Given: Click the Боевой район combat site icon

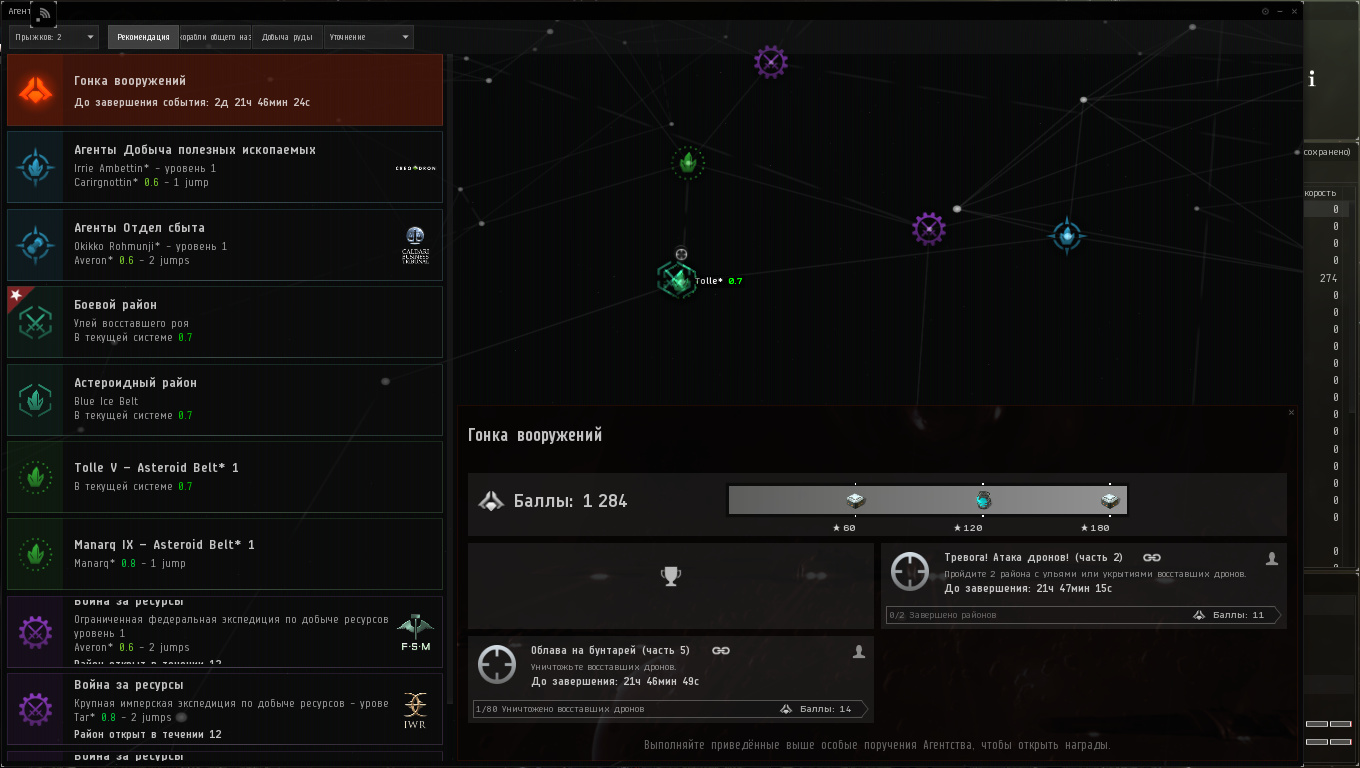Looking at the screenshot, I should coord(36,322).
